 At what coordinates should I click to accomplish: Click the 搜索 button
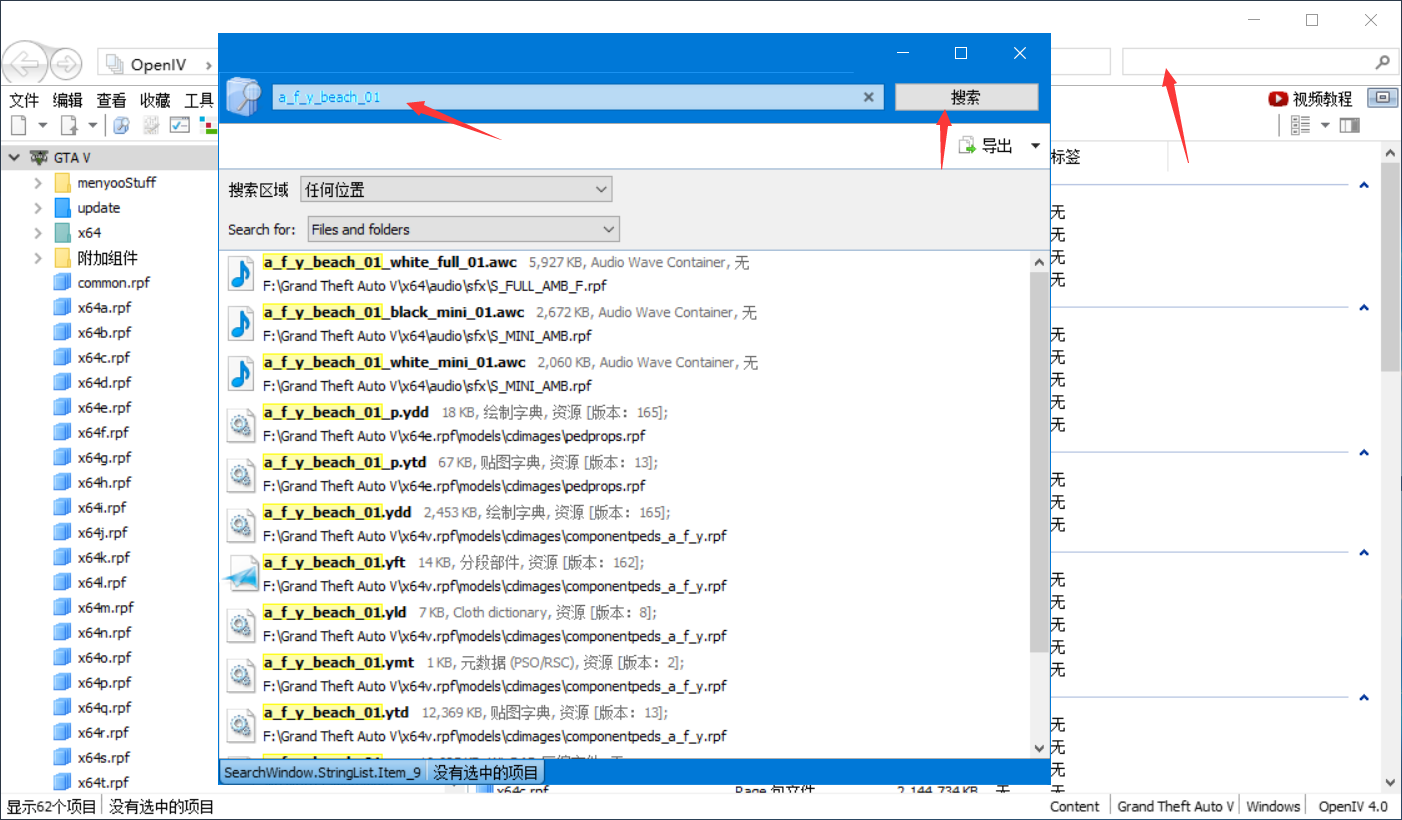point(966,97)
